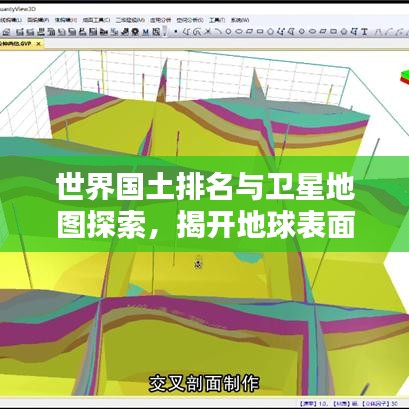Click the center rotation marker in 3D view

point(198,264)
